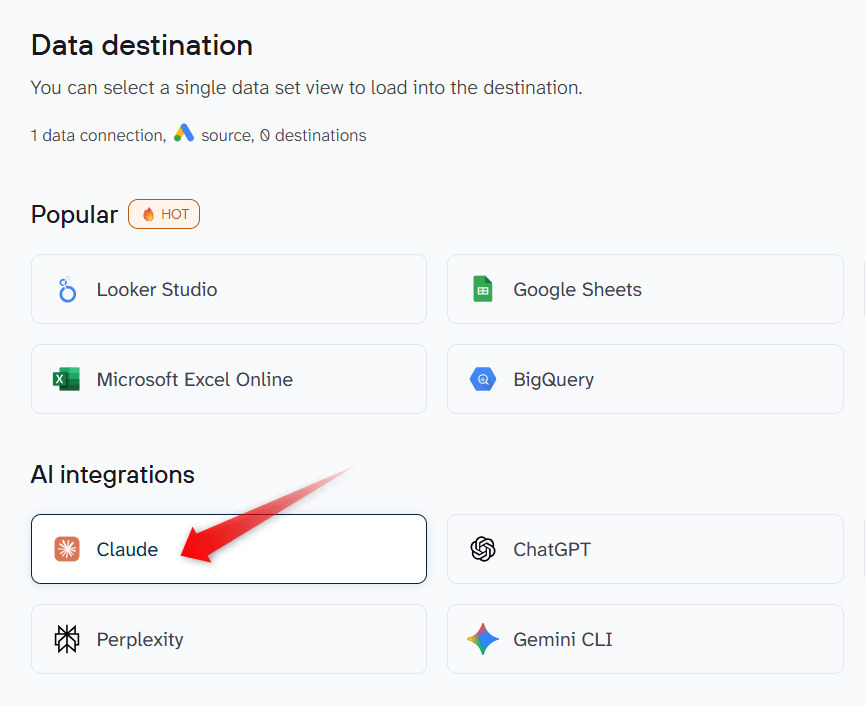Image resolution: width=865 pixels, height=706 pixels.
Task: Click the Microsoft Excel icon
Action: [67, 380]
